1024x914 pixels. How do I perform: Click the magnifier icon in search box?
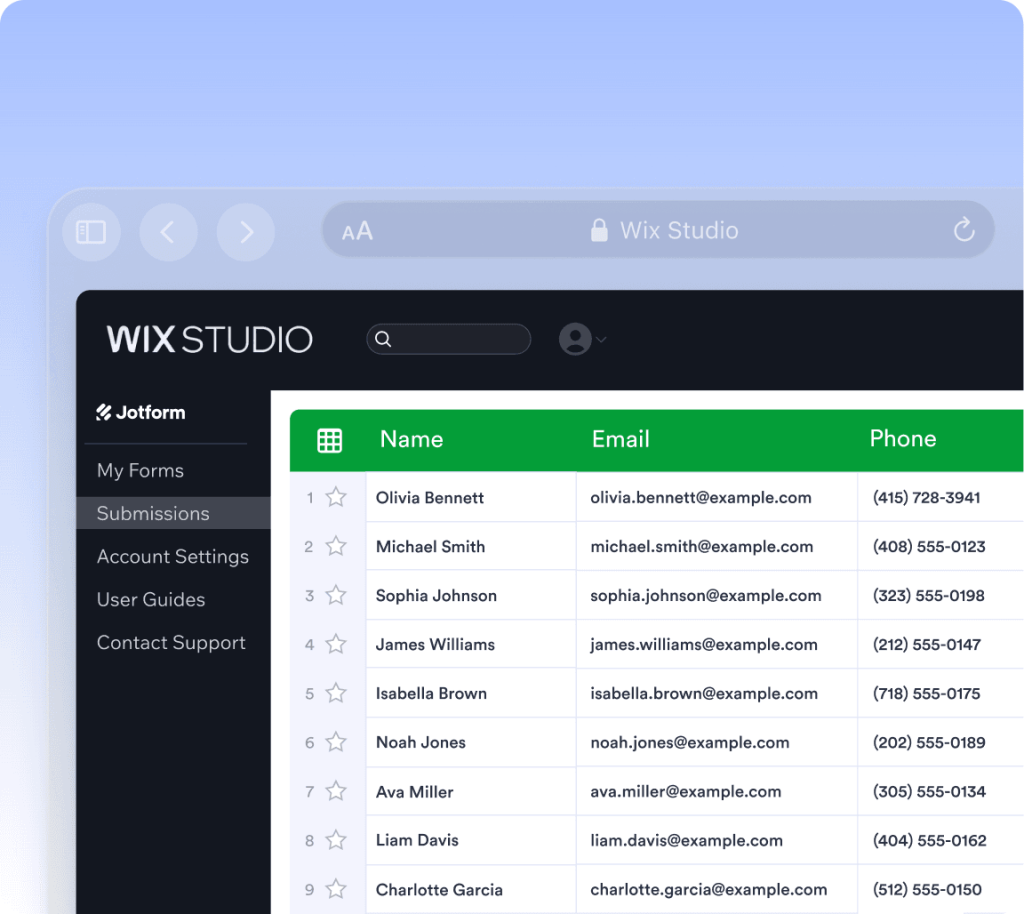(383, 339)
